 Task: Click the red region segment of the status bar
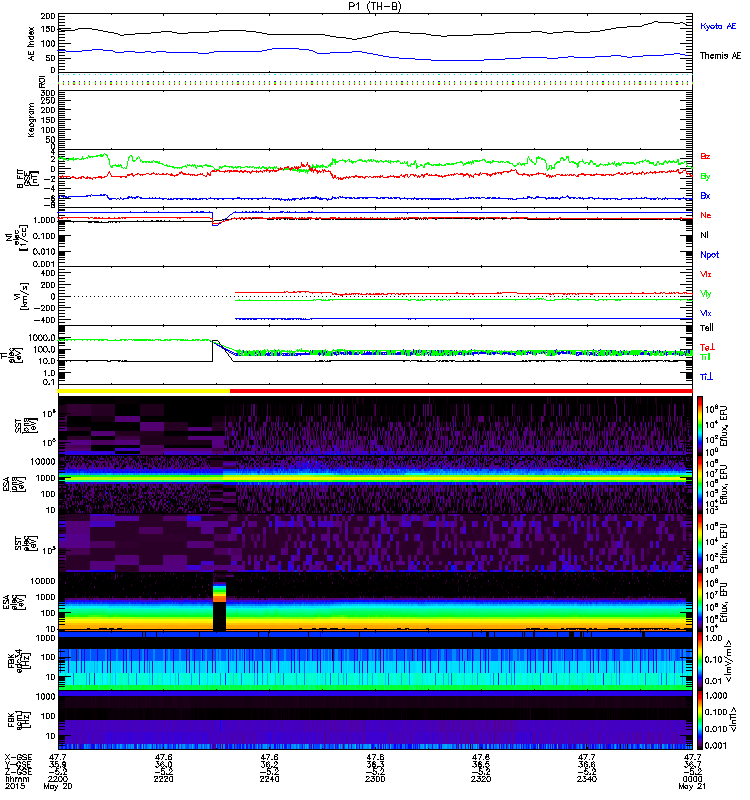[461, 391]
